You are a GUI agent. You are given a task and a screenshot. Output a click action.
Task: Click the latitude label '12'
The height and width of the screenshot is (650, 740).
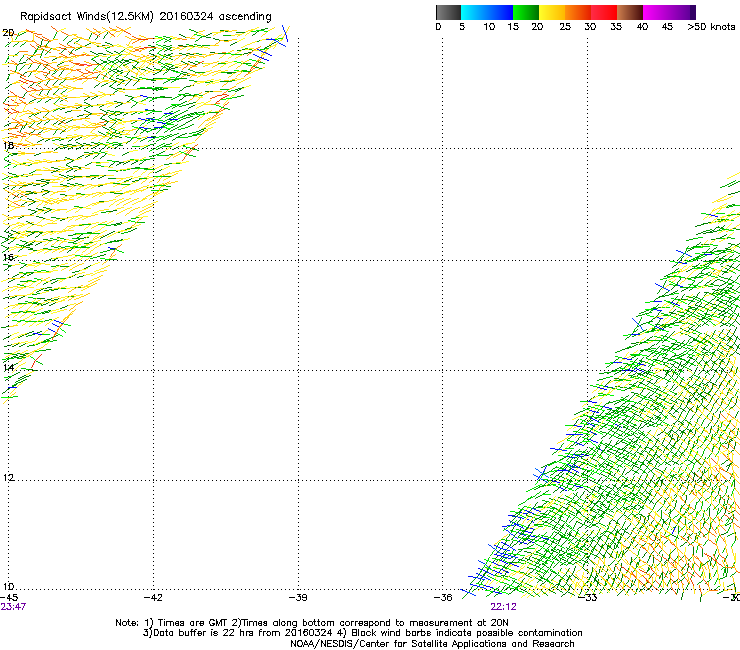tap(8, 478)
